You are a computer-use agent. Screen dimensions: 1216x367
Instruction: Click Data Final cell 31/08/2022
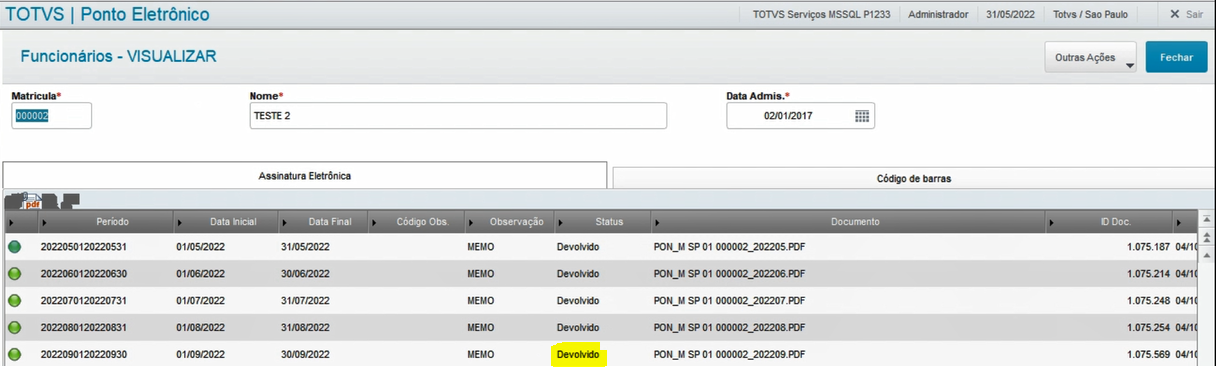pyautogui.click(x=305, y=327)
